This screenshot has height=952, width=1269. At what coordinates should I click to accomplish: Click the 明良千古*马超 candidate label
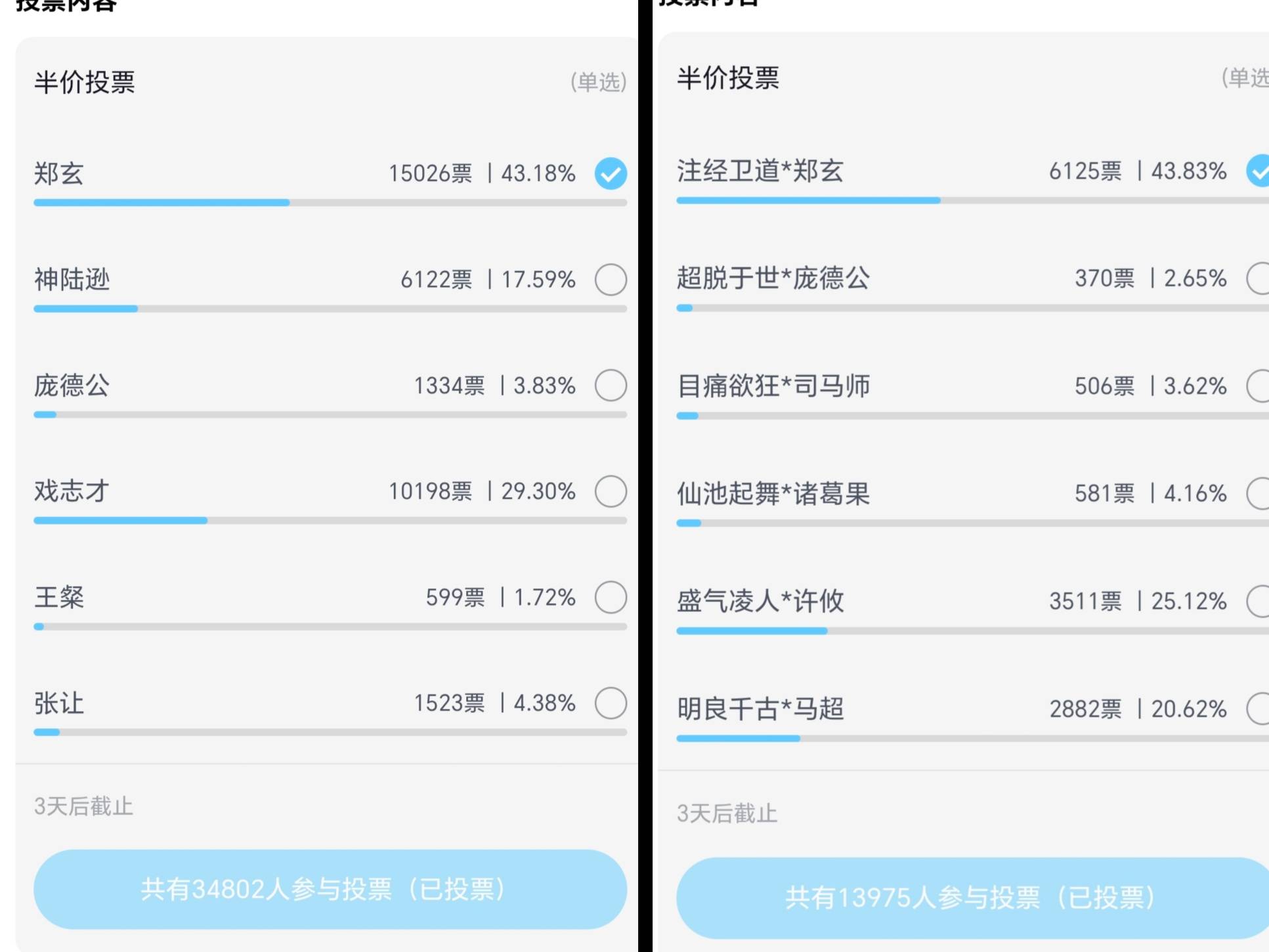pyautogui.click(x=760, y=709)
